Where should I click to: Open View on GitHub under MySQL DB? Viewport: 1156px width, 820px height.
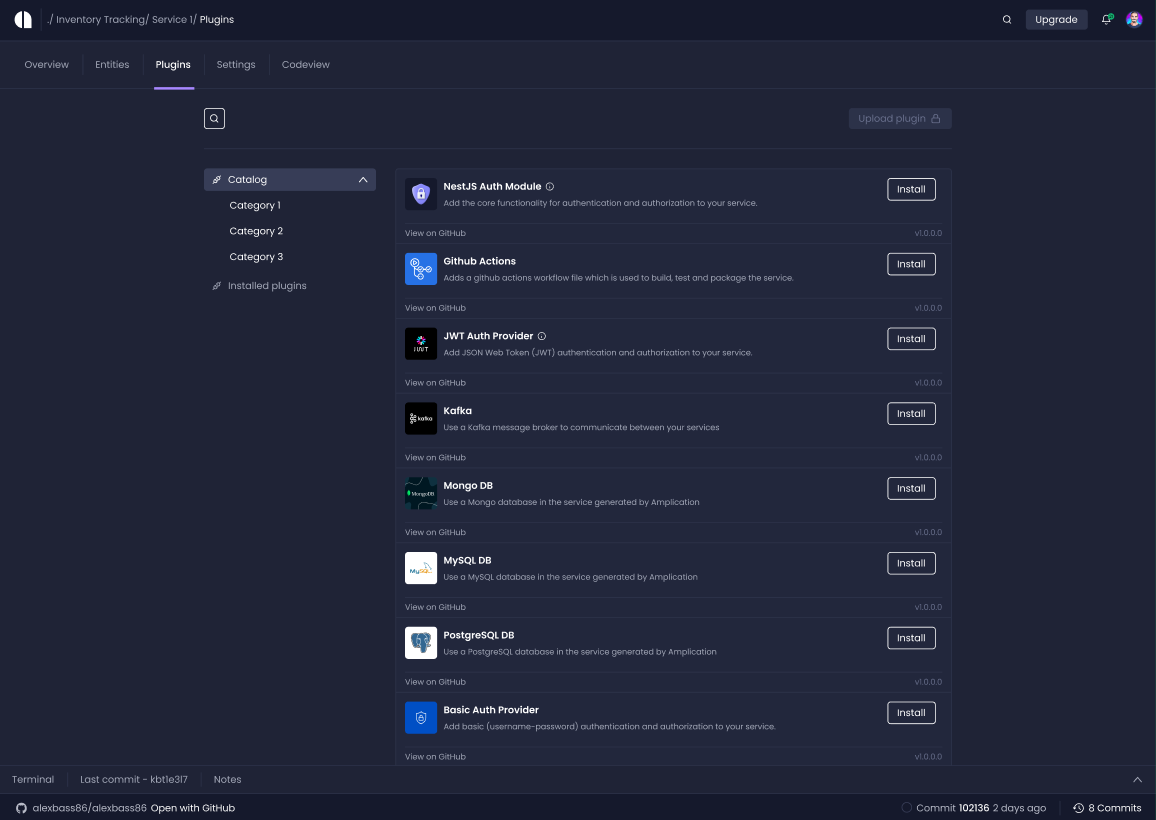click(x=435, y=606)
